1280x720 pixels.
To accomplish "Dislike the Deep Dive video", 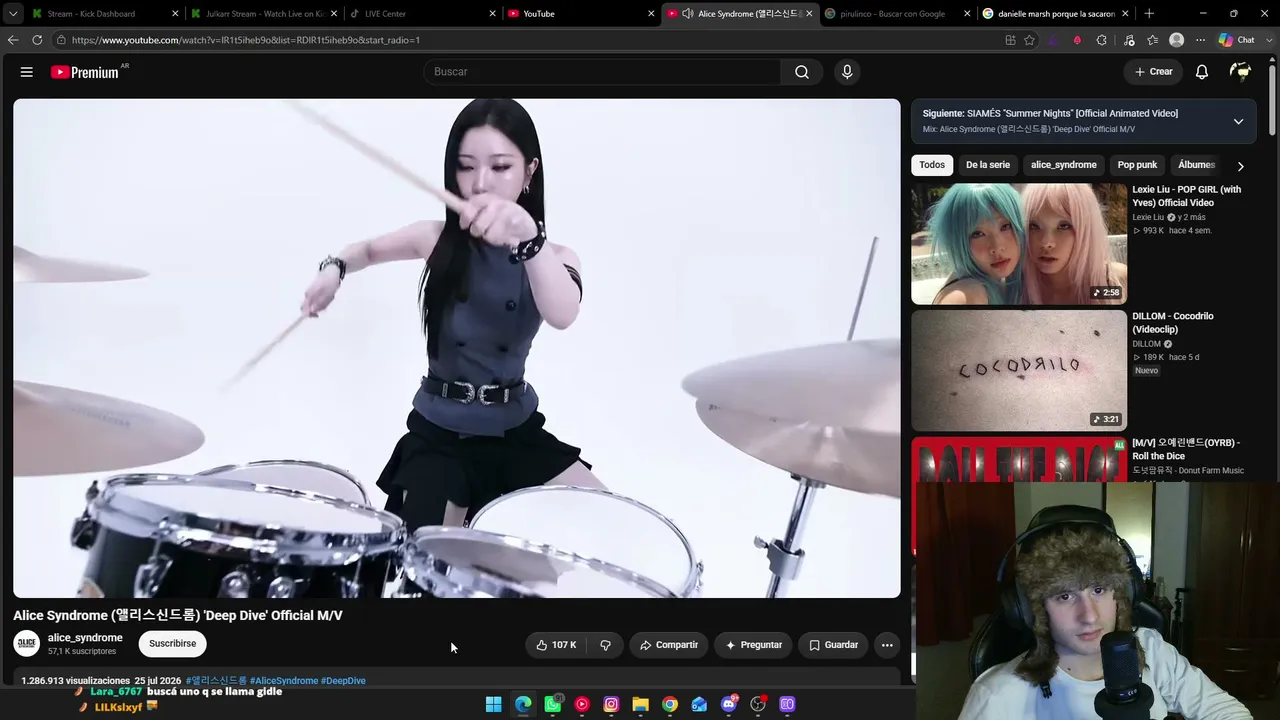I will 605,645.
